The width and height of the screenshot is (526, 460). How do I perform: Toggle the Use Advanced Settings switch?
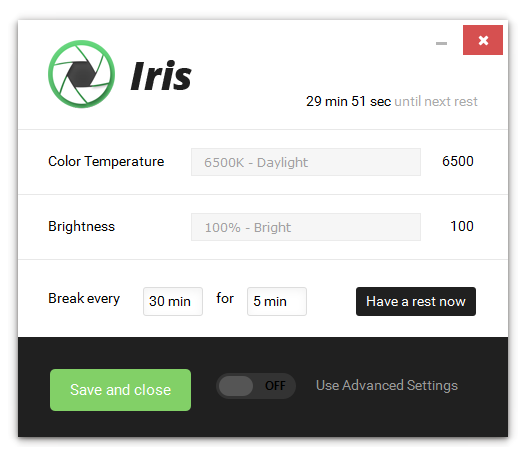coord(256,386)
